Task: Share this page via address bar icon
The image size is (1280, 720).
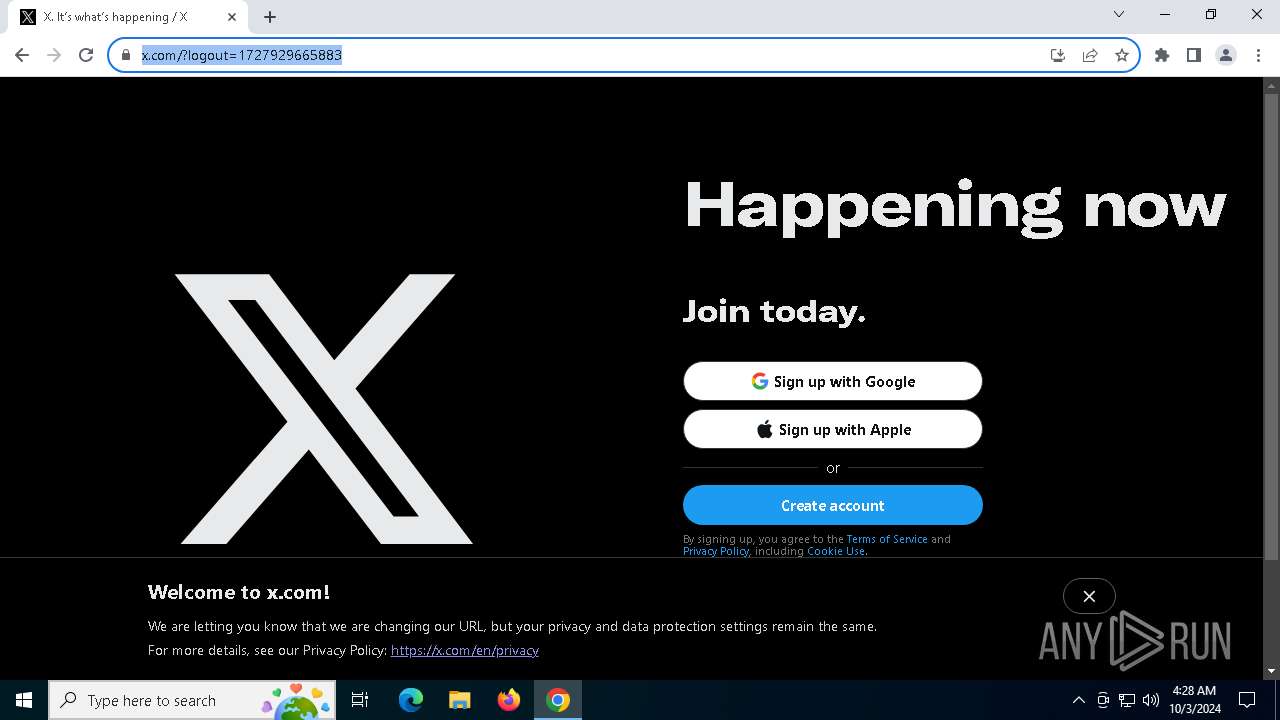Action: click(1090, 55)
